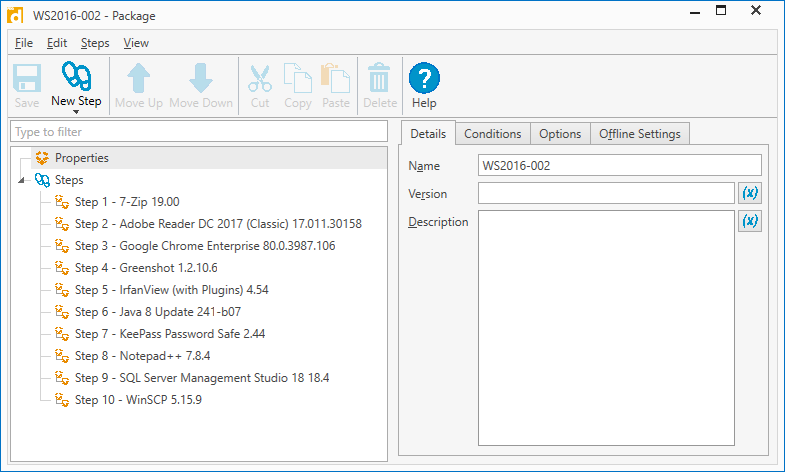Focus the Type to filter field
The height and width of the screenshot is (472, 785).
pyautogui.click(x=199, y=132)
